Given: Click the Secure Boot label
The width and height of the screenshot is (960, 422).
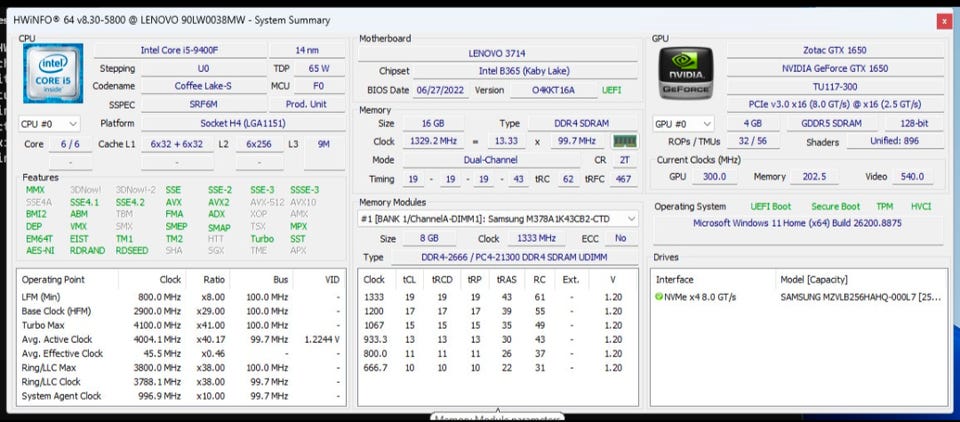Looking at the screenshot, I should point(835,207).
